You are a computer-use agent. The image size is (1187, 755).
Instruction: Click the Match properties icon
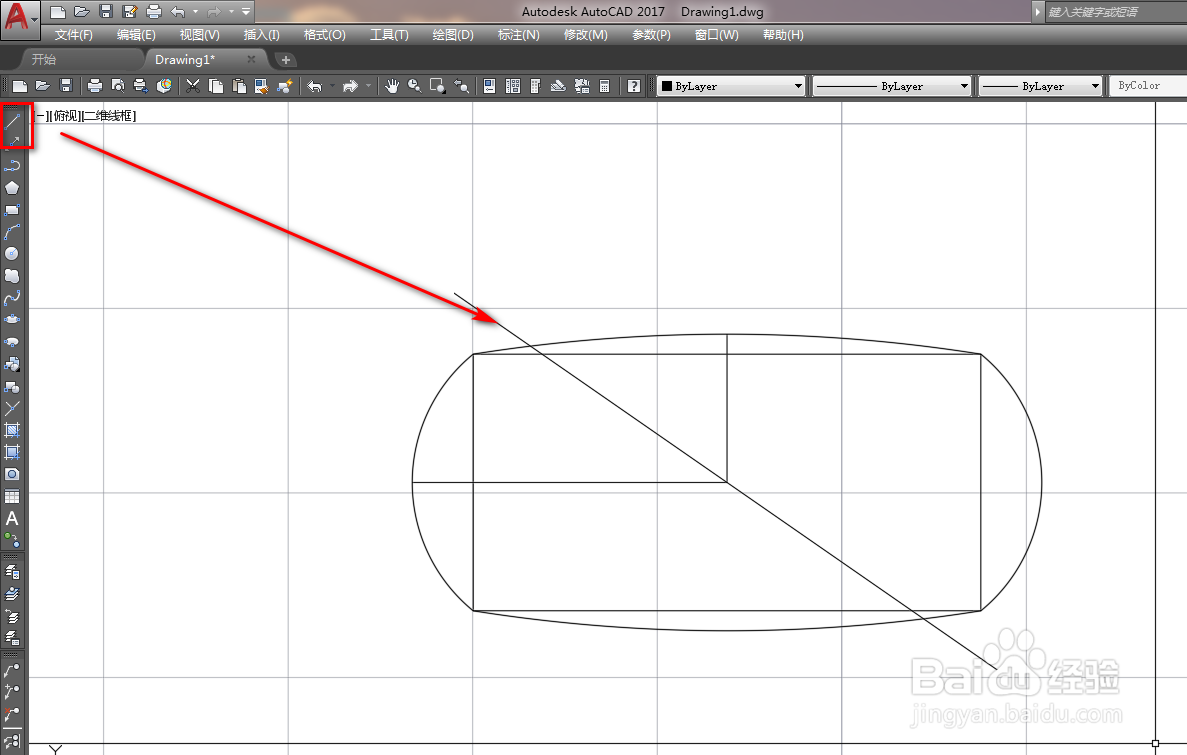tap(261, 86)
